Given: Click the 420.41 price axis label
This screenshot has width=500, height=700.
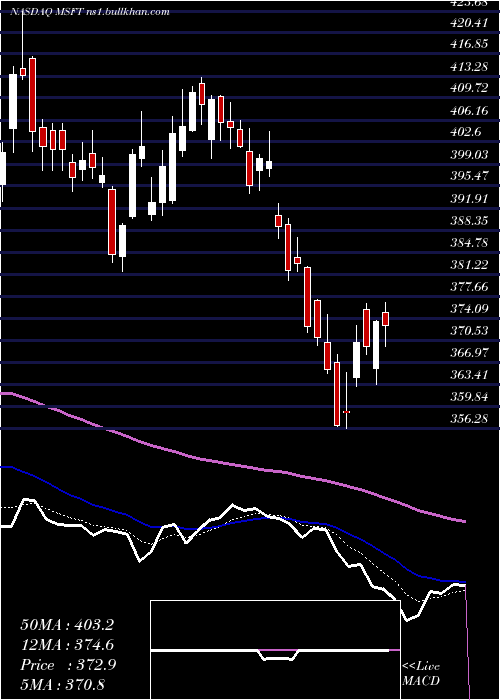Looking at the screenshot, I should (x=468, y=22).
